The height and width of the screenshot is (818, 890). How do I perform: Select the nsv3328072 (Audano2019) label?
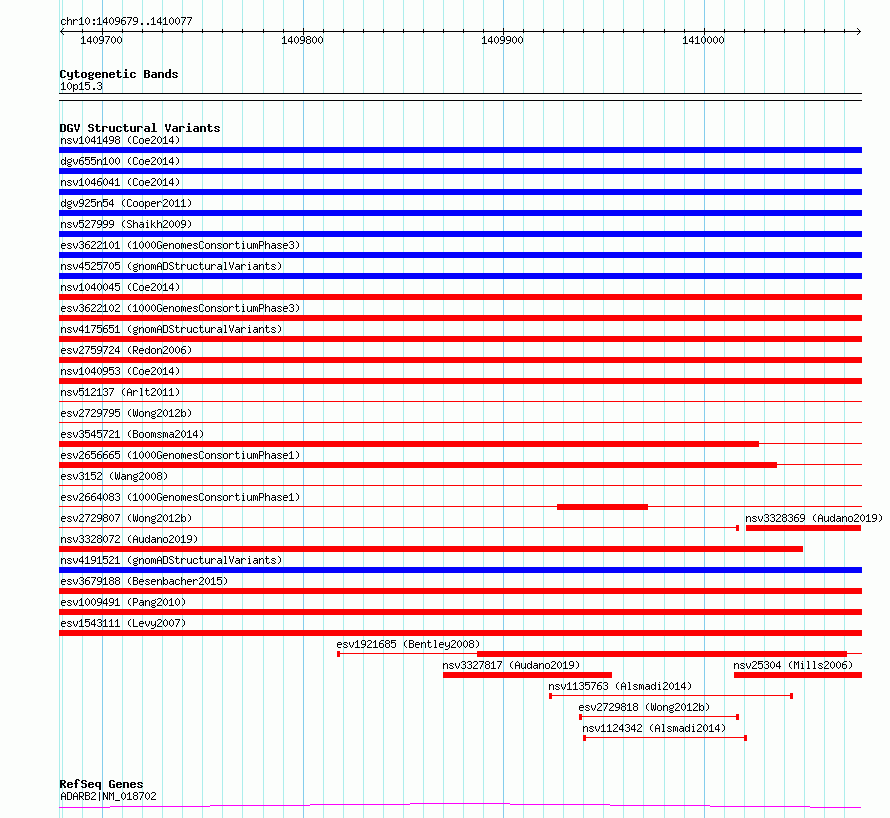tap(129, 539)
